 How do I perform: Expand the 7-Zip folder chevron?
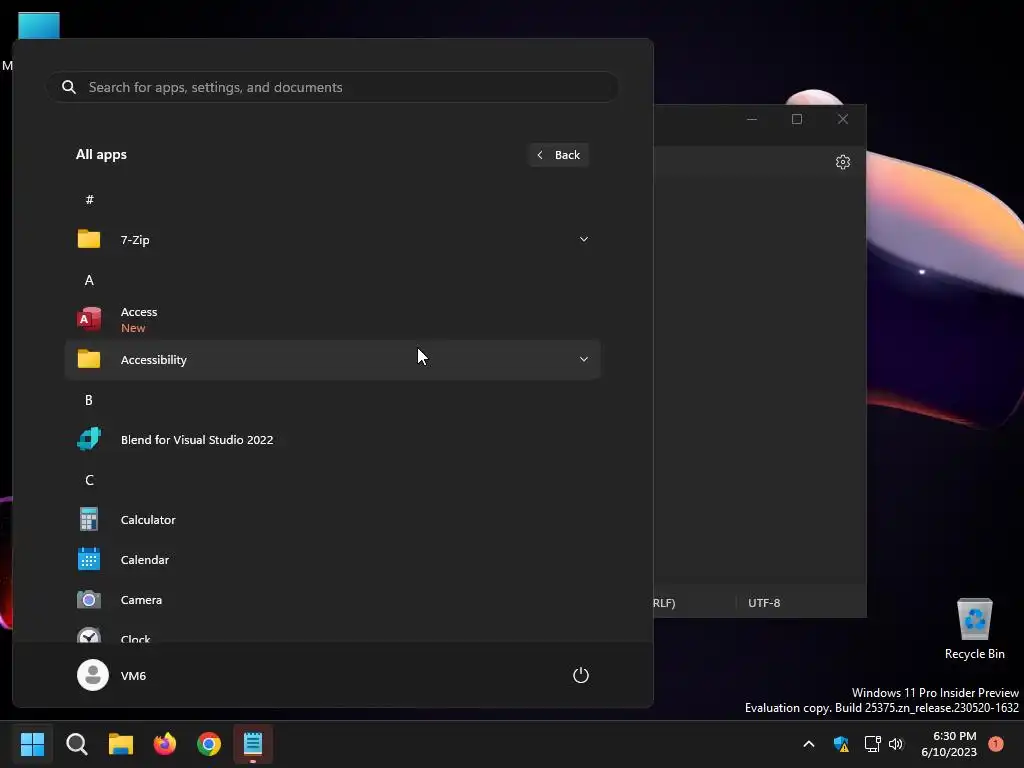(584, 239)
